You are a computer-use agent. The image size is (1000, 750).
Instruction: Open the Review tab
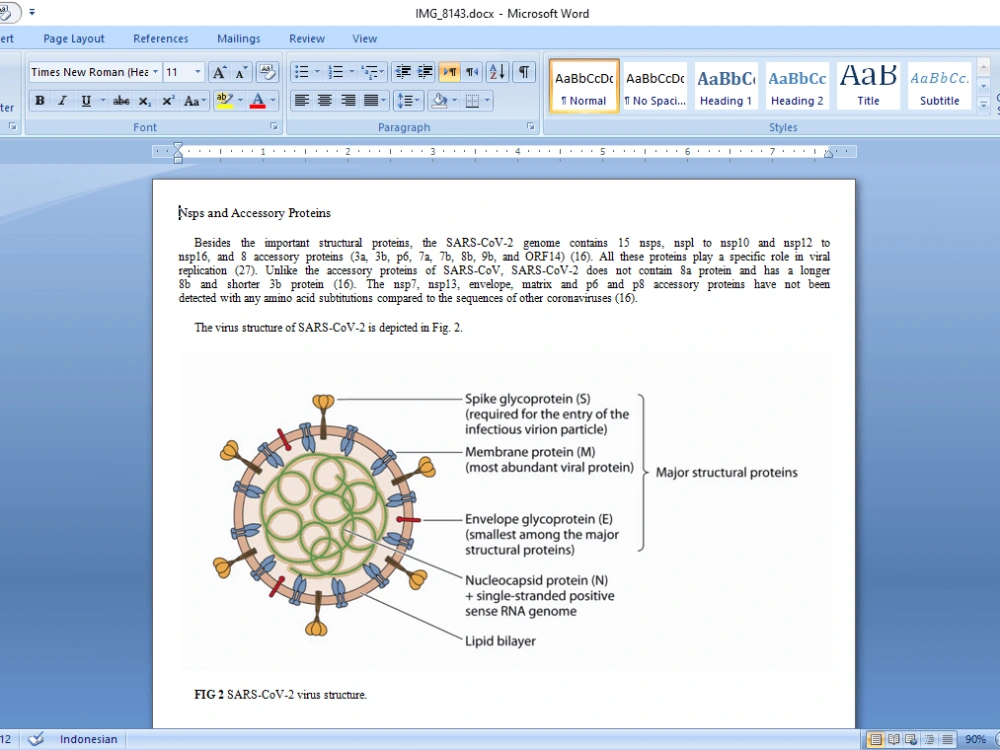[x=307, y=38]
